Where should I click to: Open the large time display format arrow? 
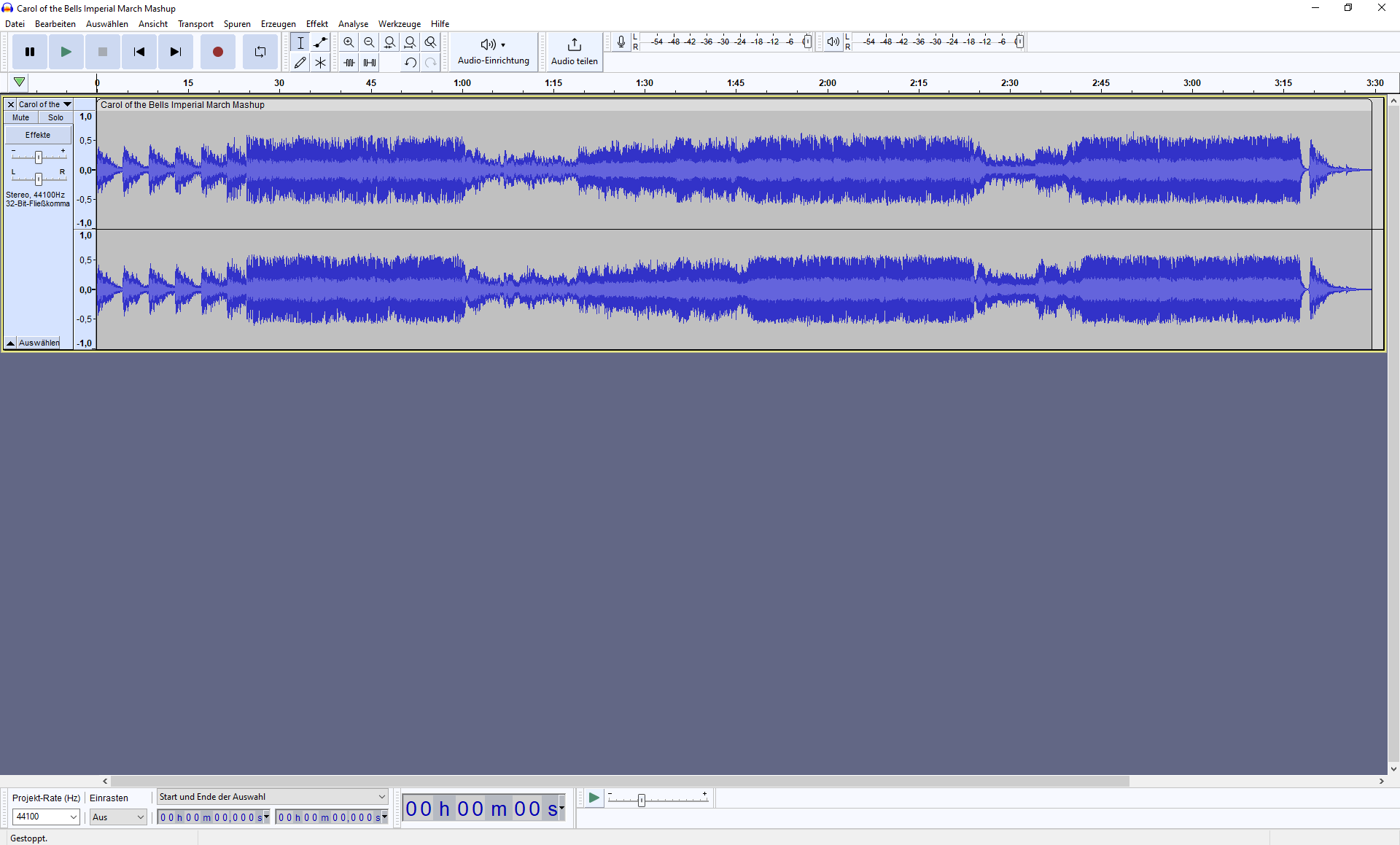(561, 808)
